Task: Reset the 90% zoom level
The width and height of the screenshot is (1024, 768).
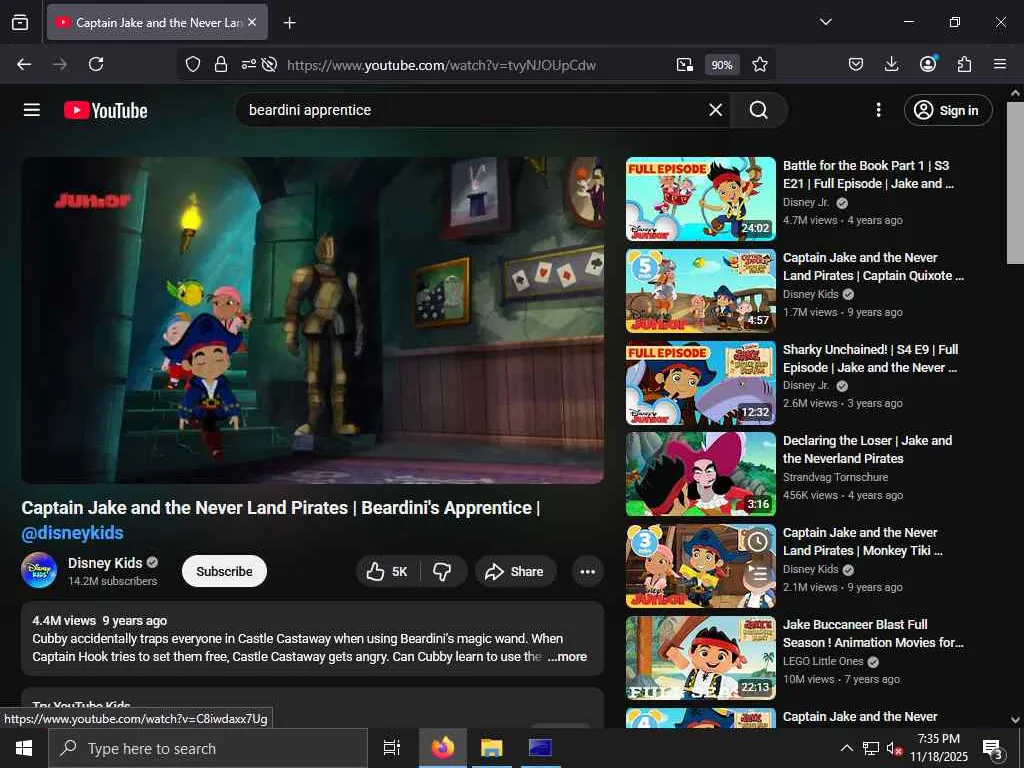Action: tap(722, 65)
